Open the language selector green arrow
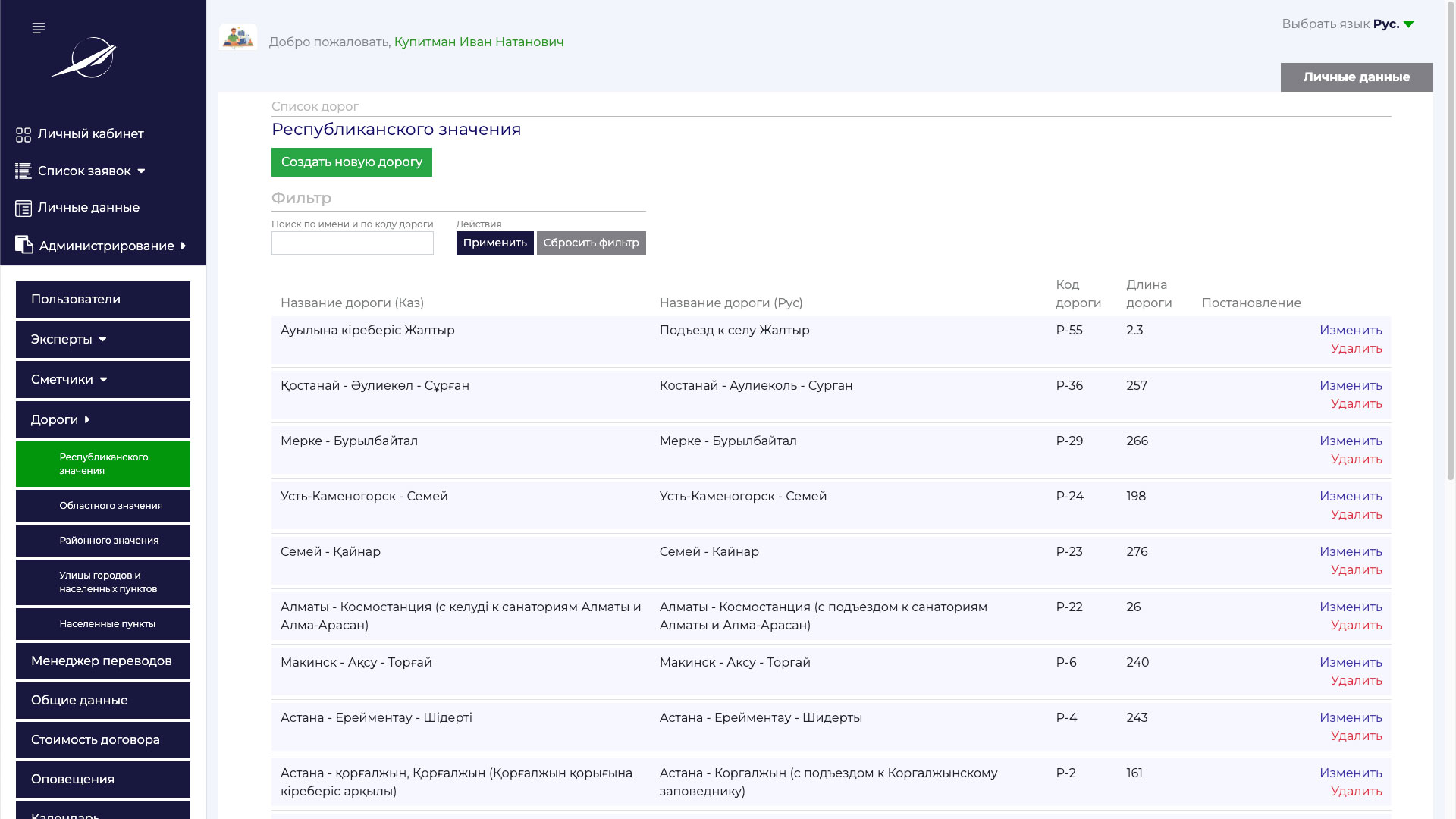Screen dimensions: 1456x819 pos(1408,24)
